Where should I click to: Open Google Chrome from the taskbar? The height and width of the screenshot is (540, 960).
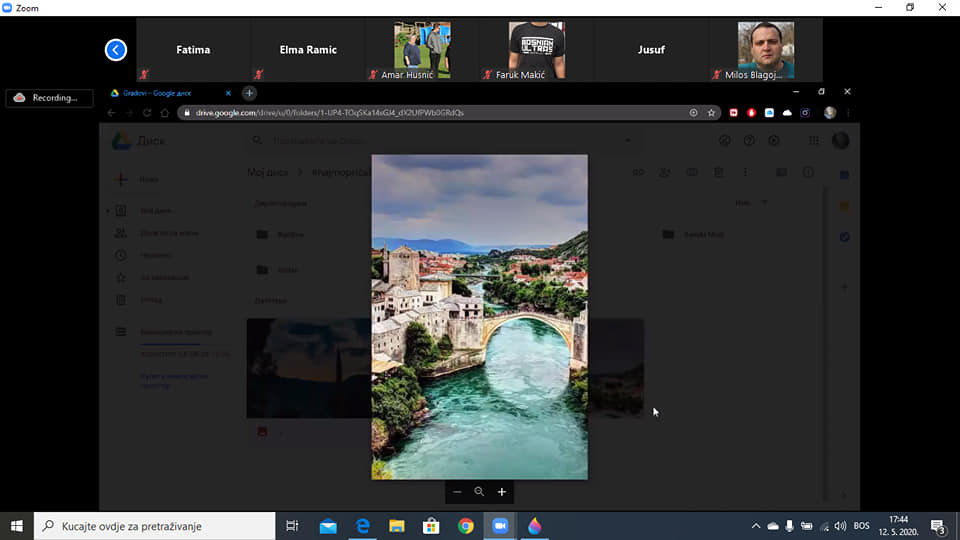coord(466,526)
